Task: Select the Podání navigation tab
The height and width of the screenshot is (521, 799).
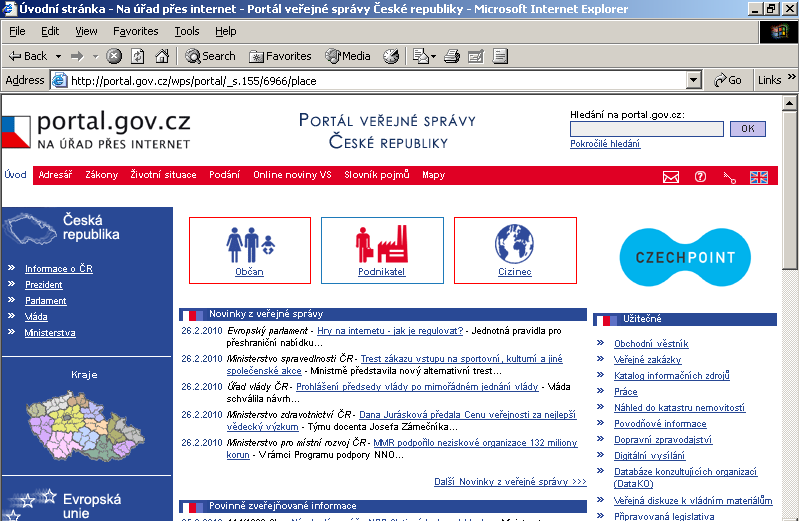Action: click(224, 175)
